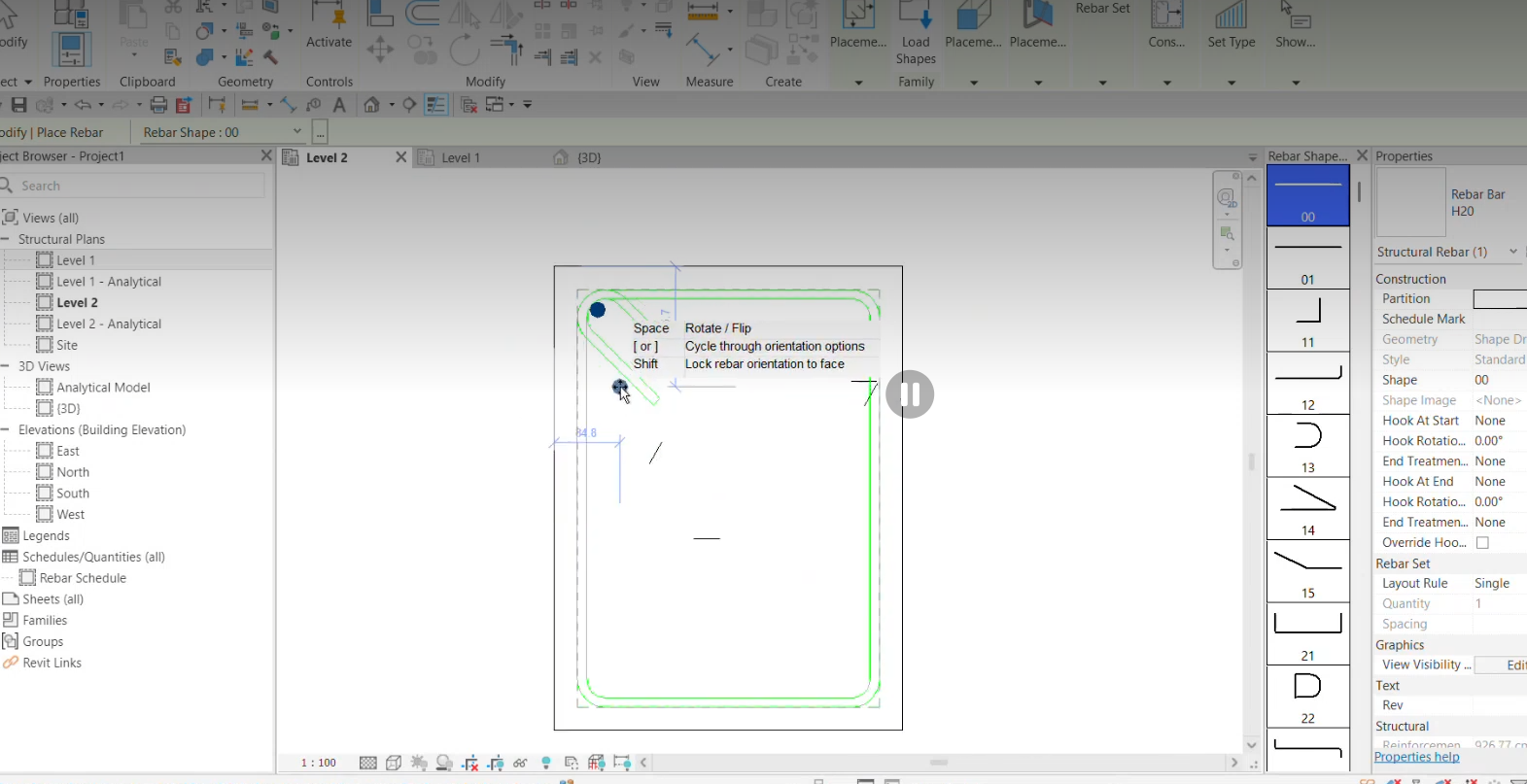This screenshot has width=1527, height=784.
Task: Click the Close Inactive Views icon
Action: pos(469,105)
